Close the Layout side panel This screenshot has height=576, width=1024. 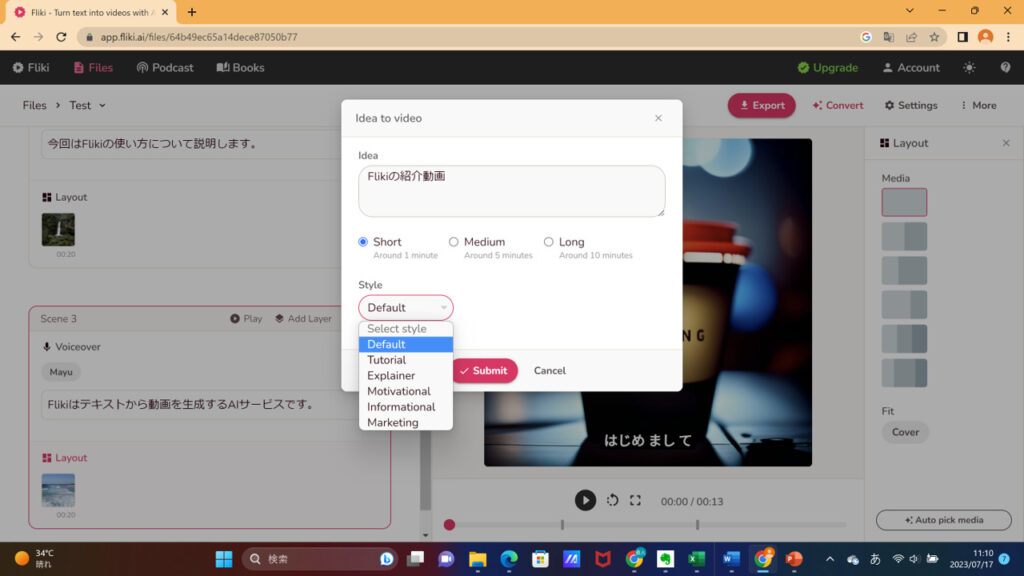click(1006, 143)
